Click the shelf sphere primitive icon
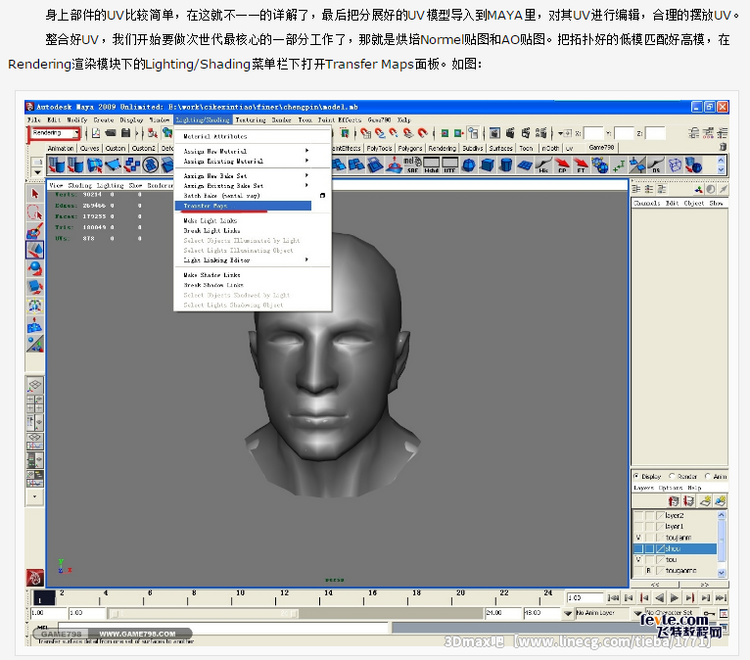Screen dimensions: 750x660 [x=469, y=165]
